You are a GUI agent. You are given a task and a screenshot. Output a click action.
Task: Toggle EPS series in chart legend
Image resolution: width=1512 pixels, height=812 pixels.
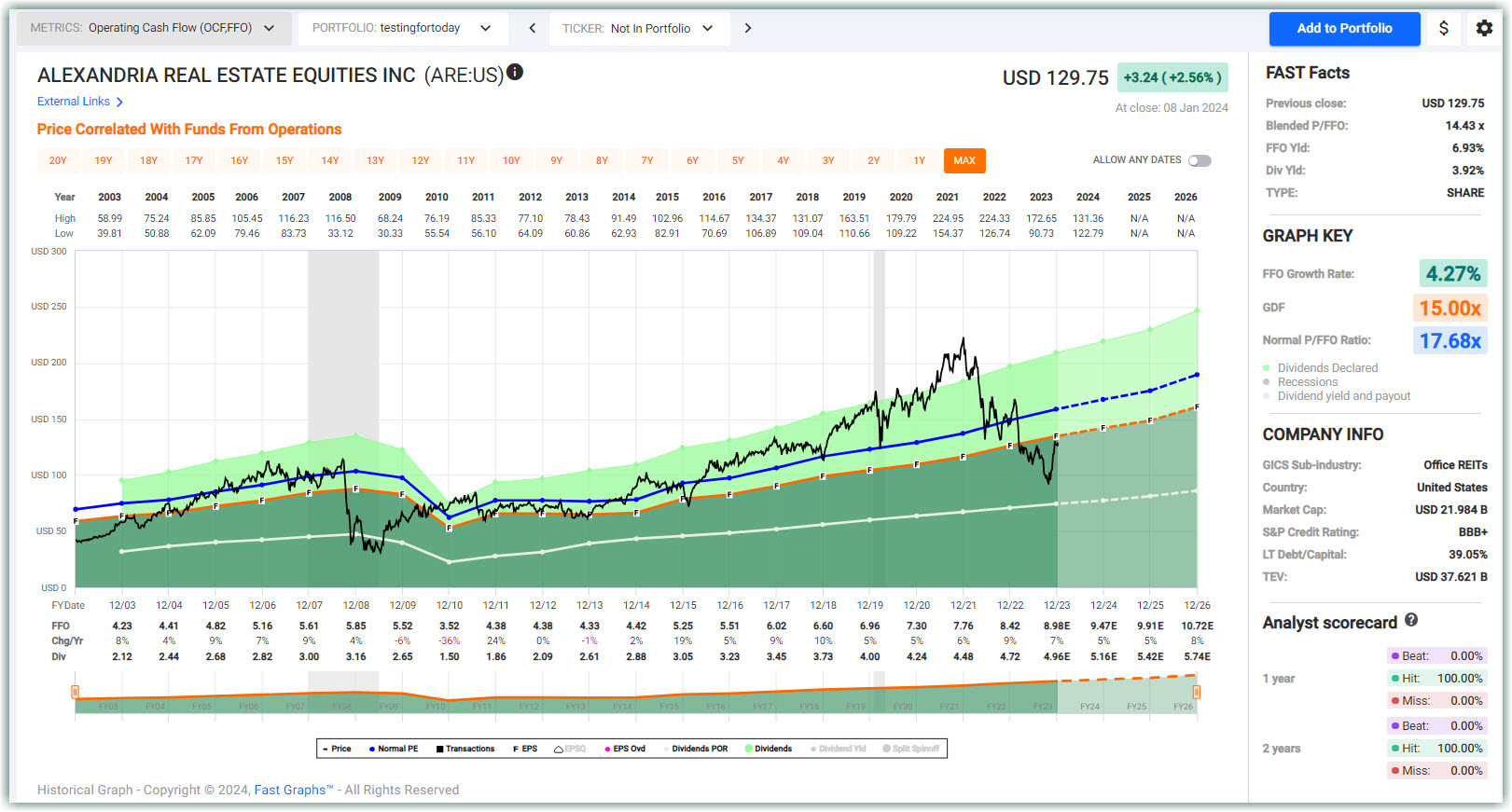click(x=525, y=749)
